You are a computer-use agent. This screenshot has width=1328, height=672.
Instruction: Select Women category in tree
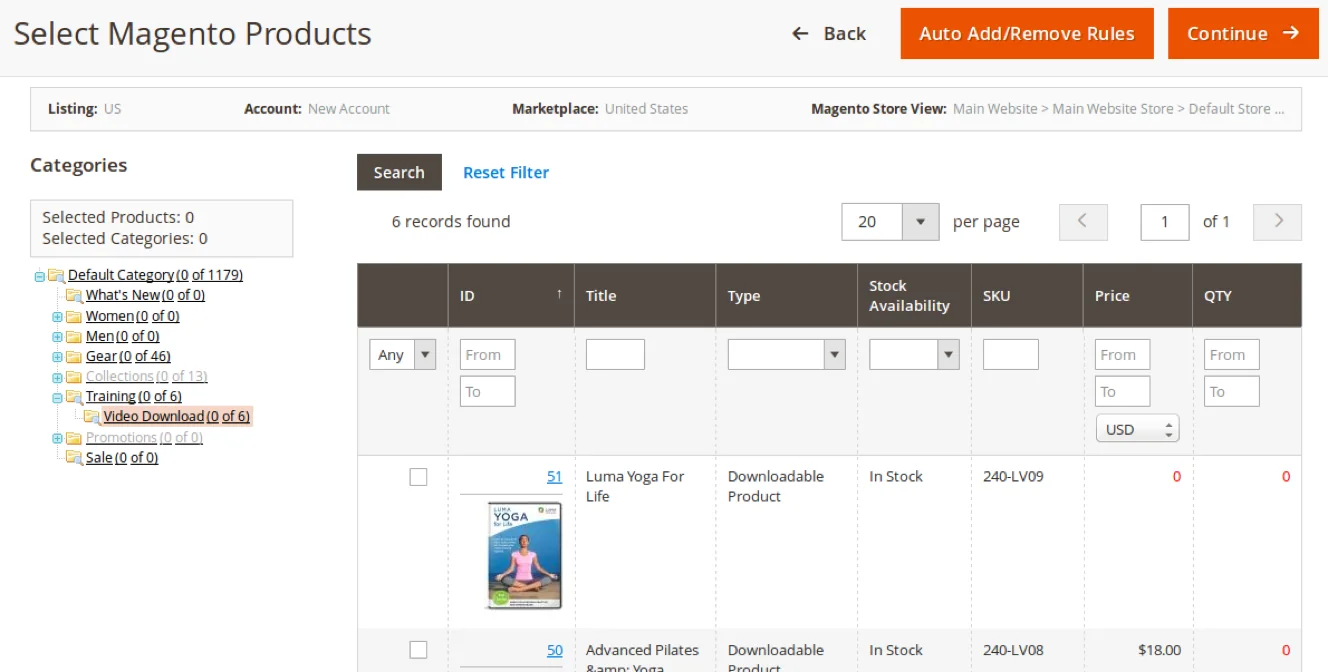(x=132, y=316)
